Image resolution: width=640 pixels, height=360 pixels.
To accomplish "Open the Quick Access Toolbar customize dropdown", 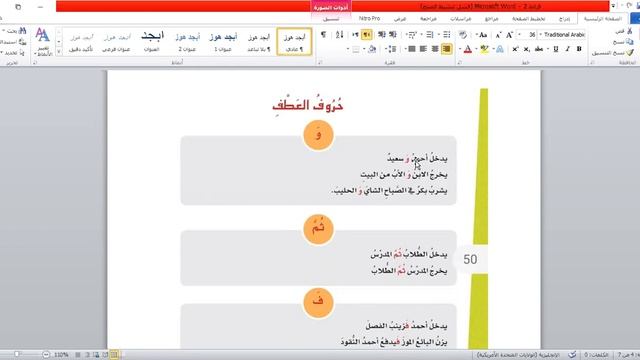I will [x=613, y=6].
